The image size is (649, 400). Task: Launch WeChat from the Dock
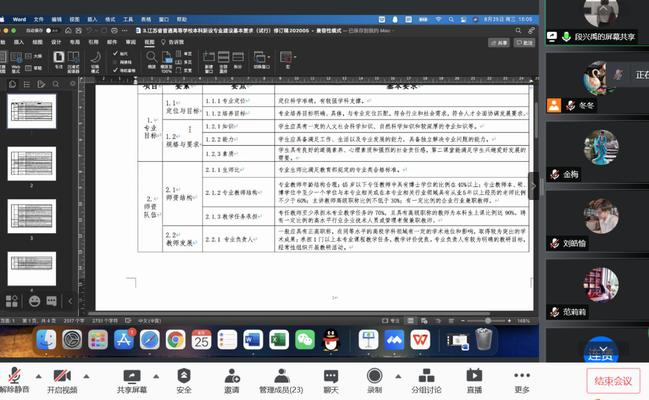(x=305, y=340)
